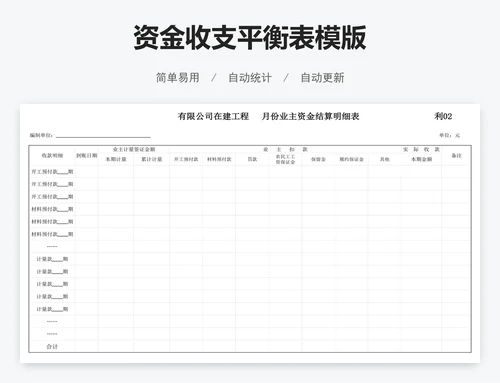Select the 自动更新 tagline text
The image size is (500, 383).
322,78
